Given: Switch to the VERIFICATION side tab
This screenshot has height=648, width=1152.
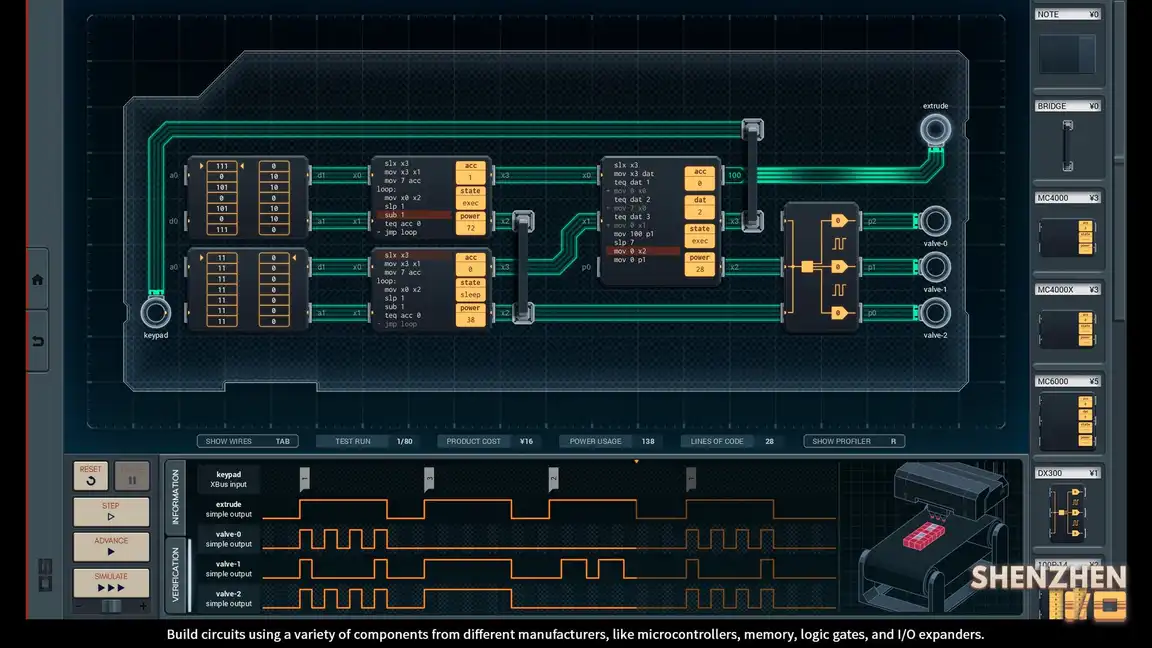Looking at the screenshot, I should point(175,575).
